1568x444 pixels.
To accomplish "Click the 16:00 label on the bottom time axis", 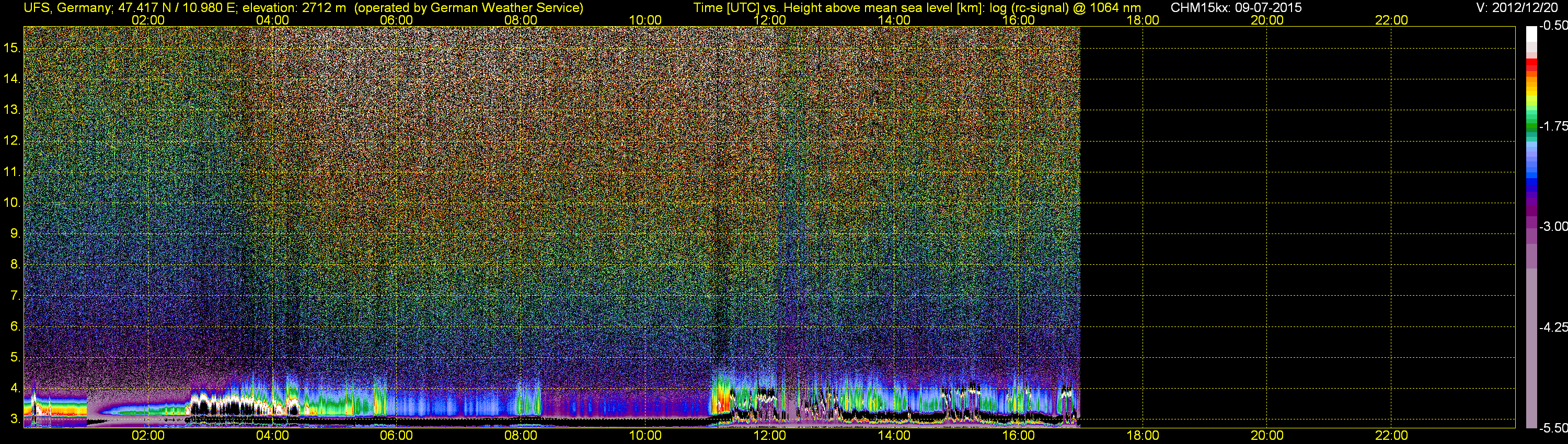I will pyautogui.click(x=1018, y=436).
